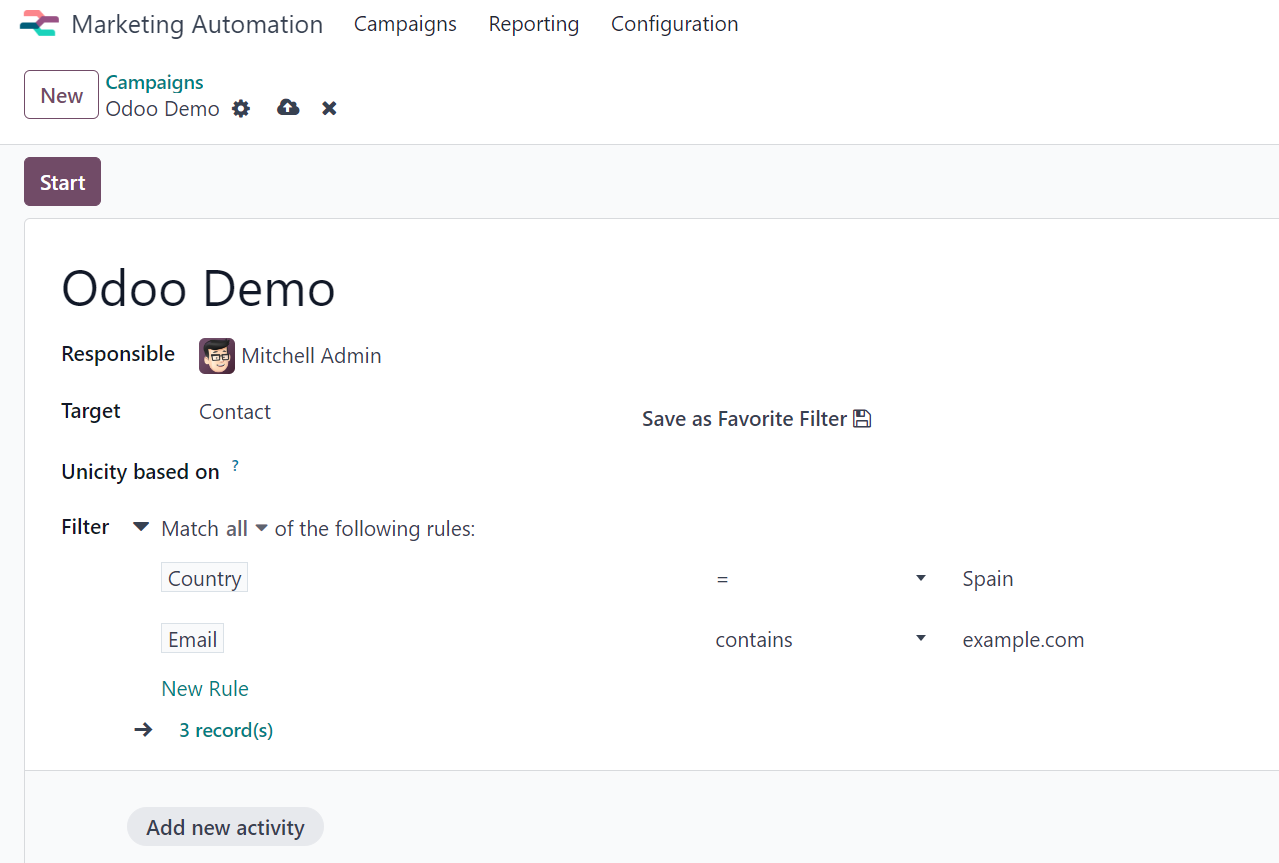Open the Reporting menu
This screenshot has width=1279, height=863.
click(x=534, y=24)
